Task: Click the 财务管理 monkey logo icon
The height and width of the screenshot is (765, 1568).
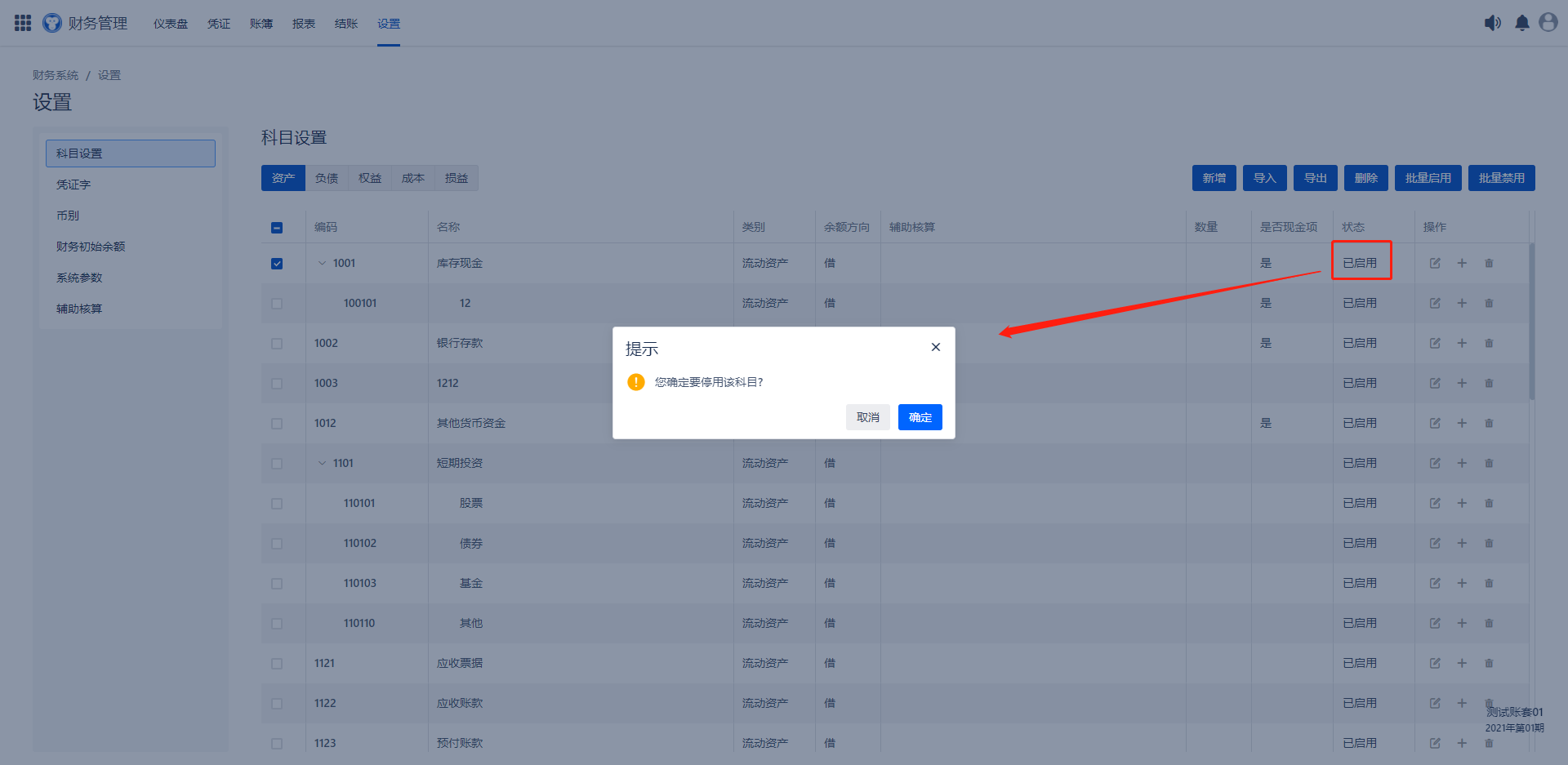Action: (52, 23)
